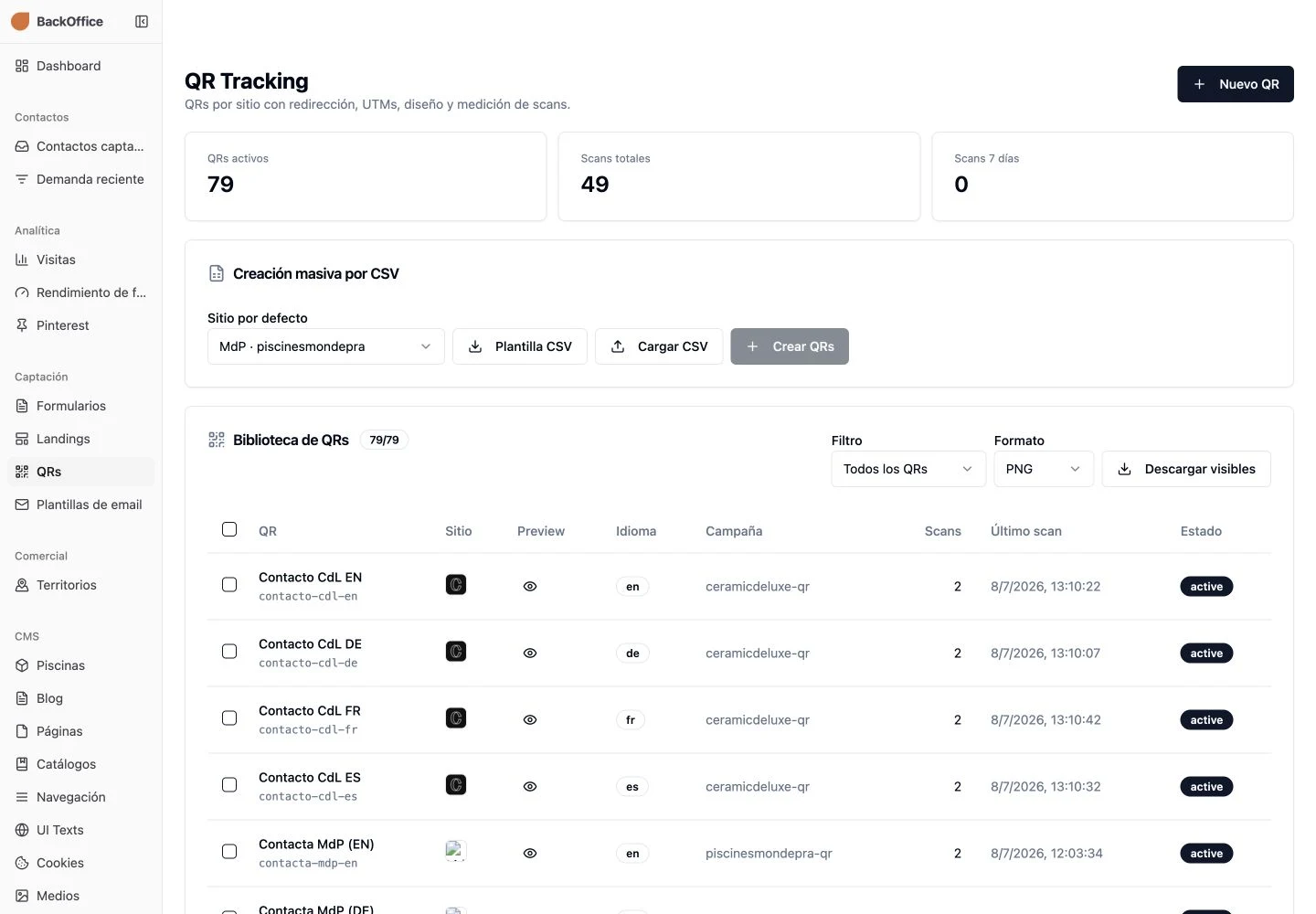
Task: Expand the Sitio por defecto dropdown
Action: coord(326,346)
